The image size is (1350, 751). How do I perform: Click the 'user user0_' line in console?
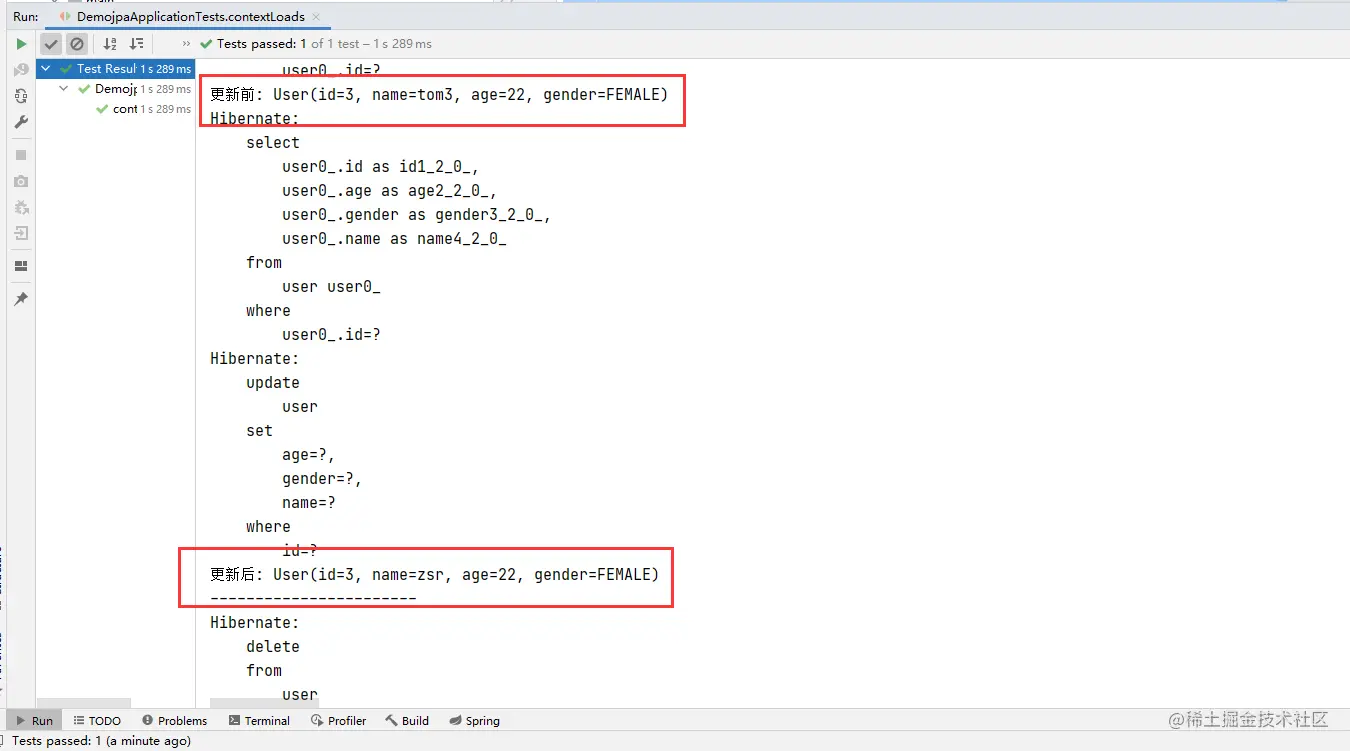[331, 286]
